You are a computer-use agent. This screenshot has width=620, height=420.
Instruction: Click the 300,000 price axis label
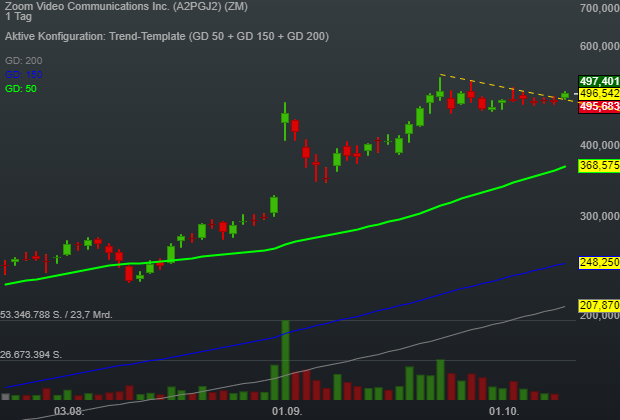[600, 216]
